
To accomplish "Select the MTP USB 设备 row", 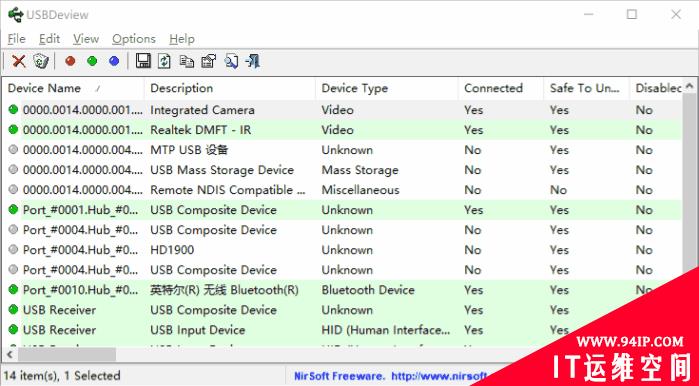I will [342, 150].
